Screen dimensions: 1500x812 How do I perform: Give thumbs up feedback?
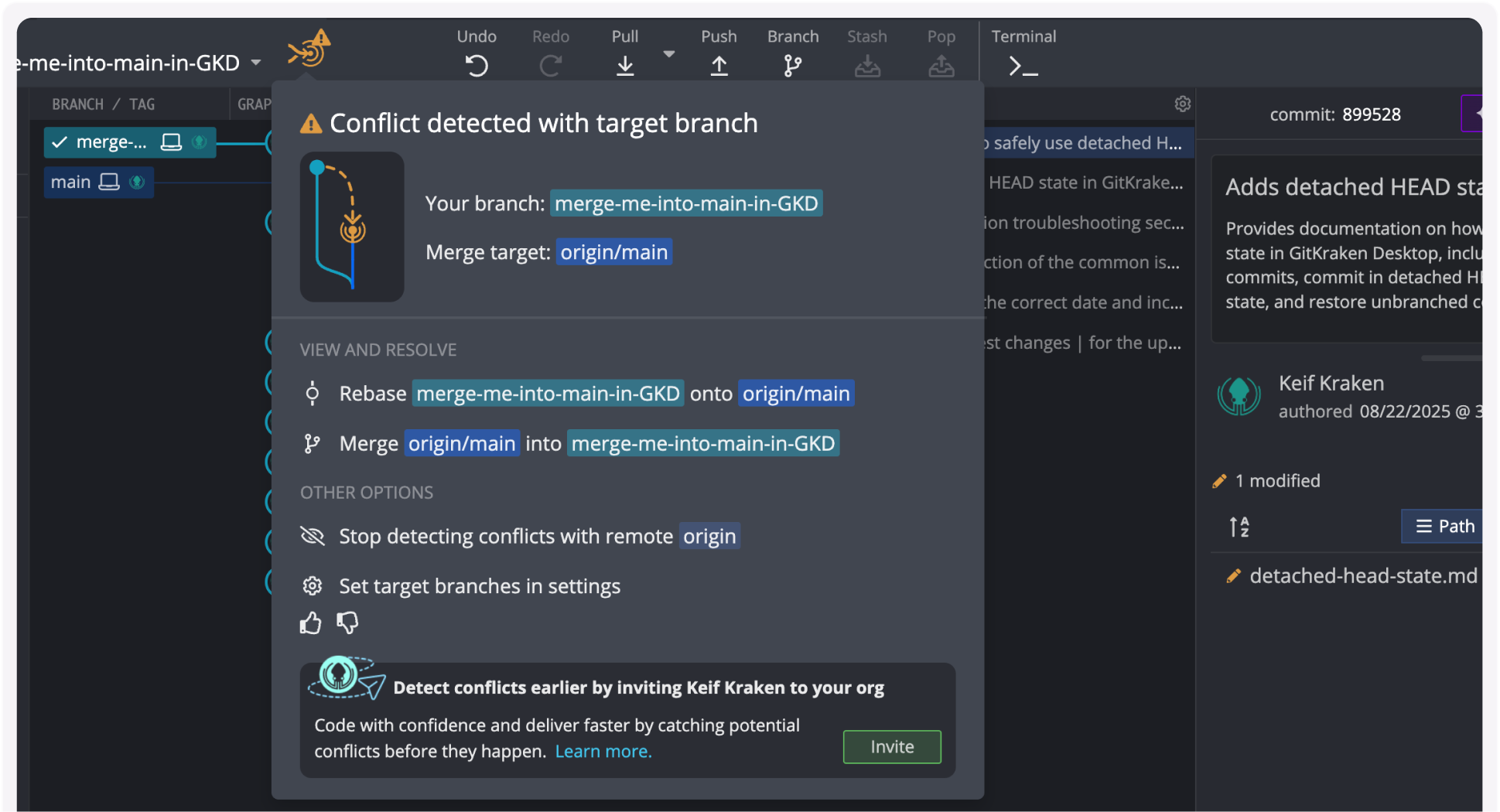pyautogui.click(x=311, y=623)
